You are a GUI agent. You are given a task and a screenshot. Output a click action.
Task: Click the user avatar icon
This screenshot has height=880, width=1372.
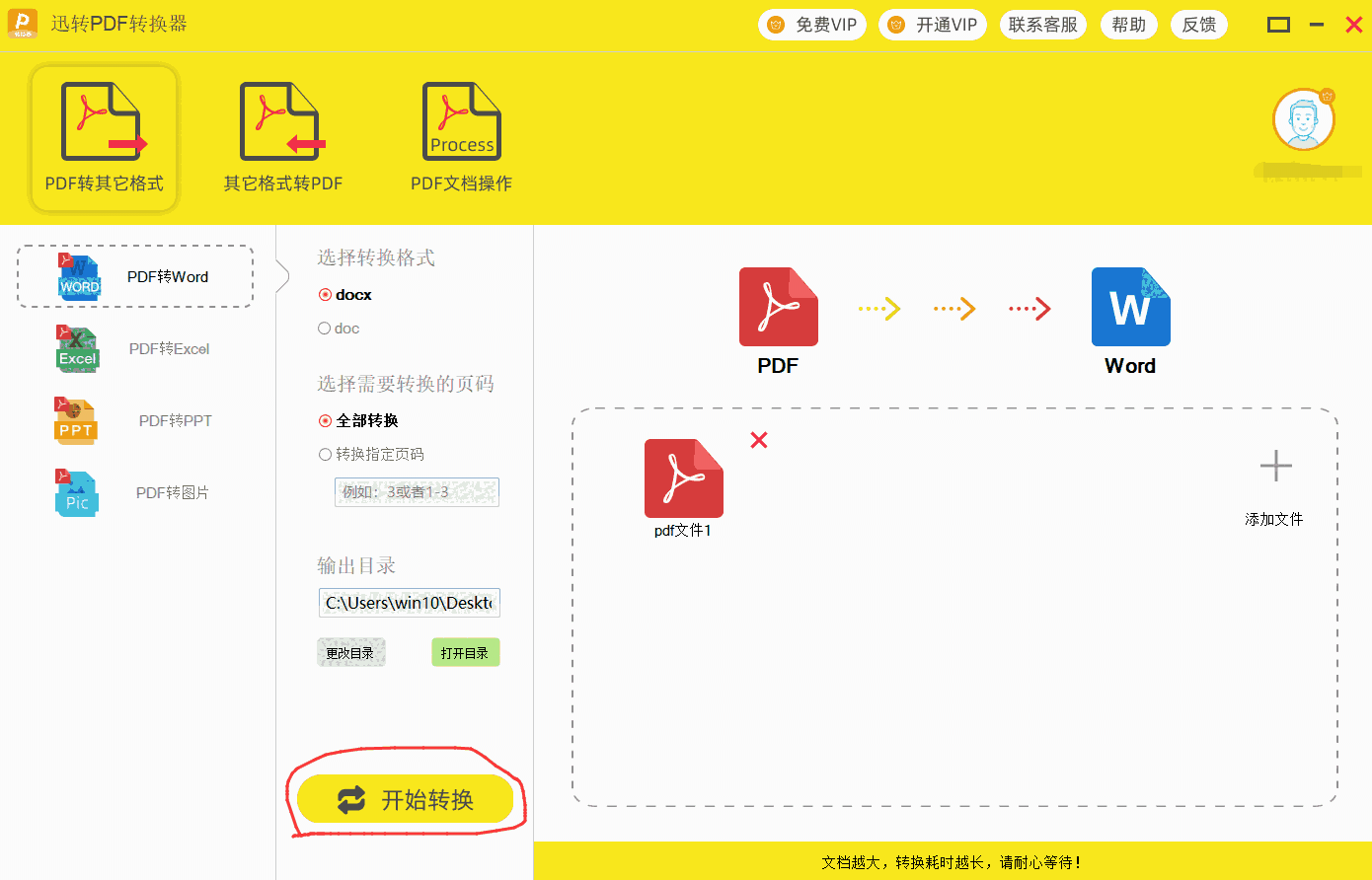1304,119
